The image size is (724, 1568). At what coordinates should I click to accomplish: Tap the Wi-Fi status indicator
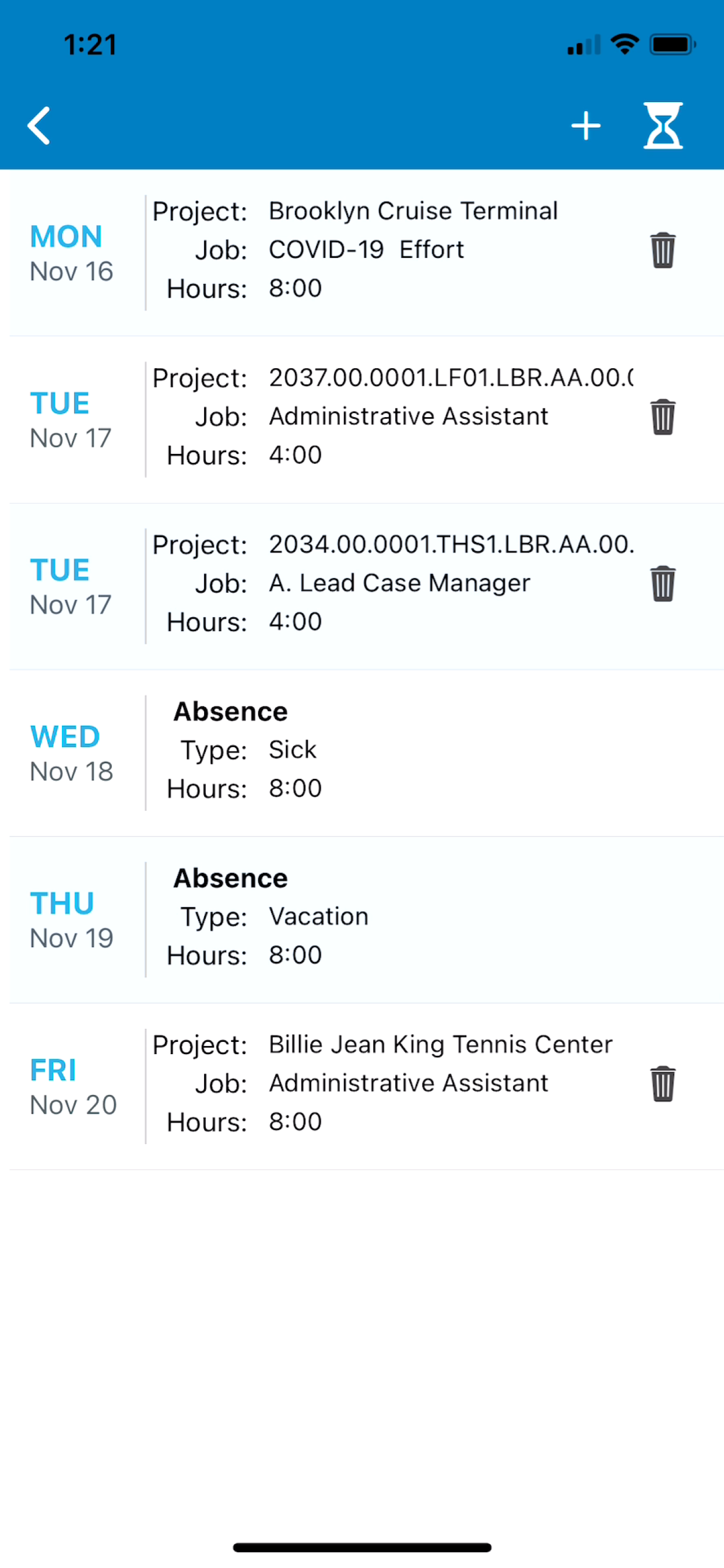(x=624, y=44)
